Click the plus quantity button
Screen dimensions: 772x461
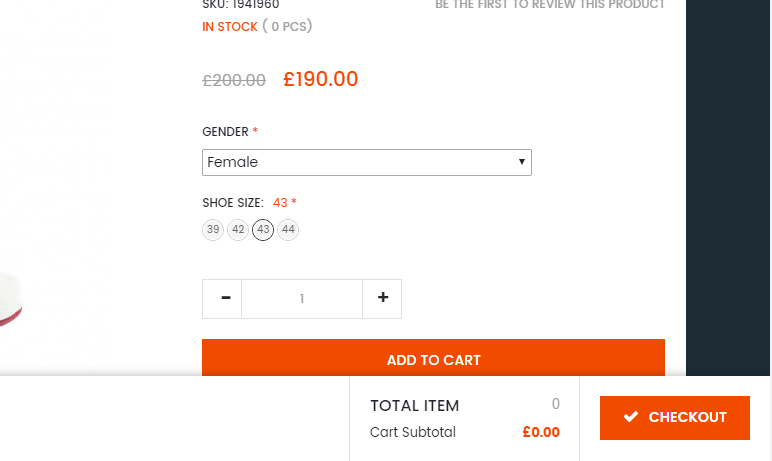pyautogui.click(x=382, y=299)
